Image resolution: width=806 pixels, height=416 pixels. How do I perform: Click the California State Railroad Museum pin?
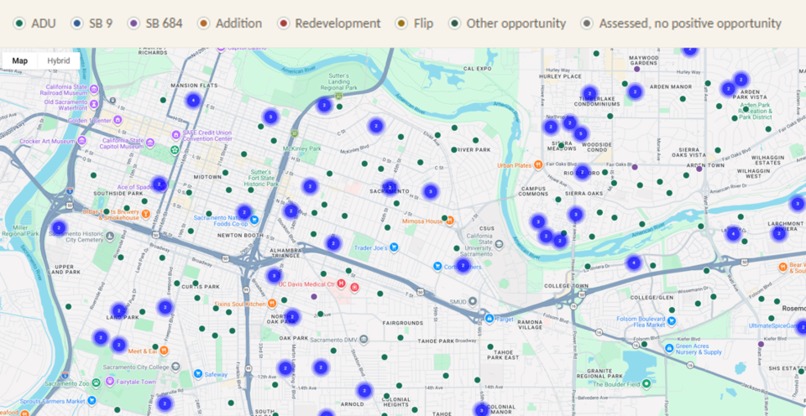pos(94,89)
